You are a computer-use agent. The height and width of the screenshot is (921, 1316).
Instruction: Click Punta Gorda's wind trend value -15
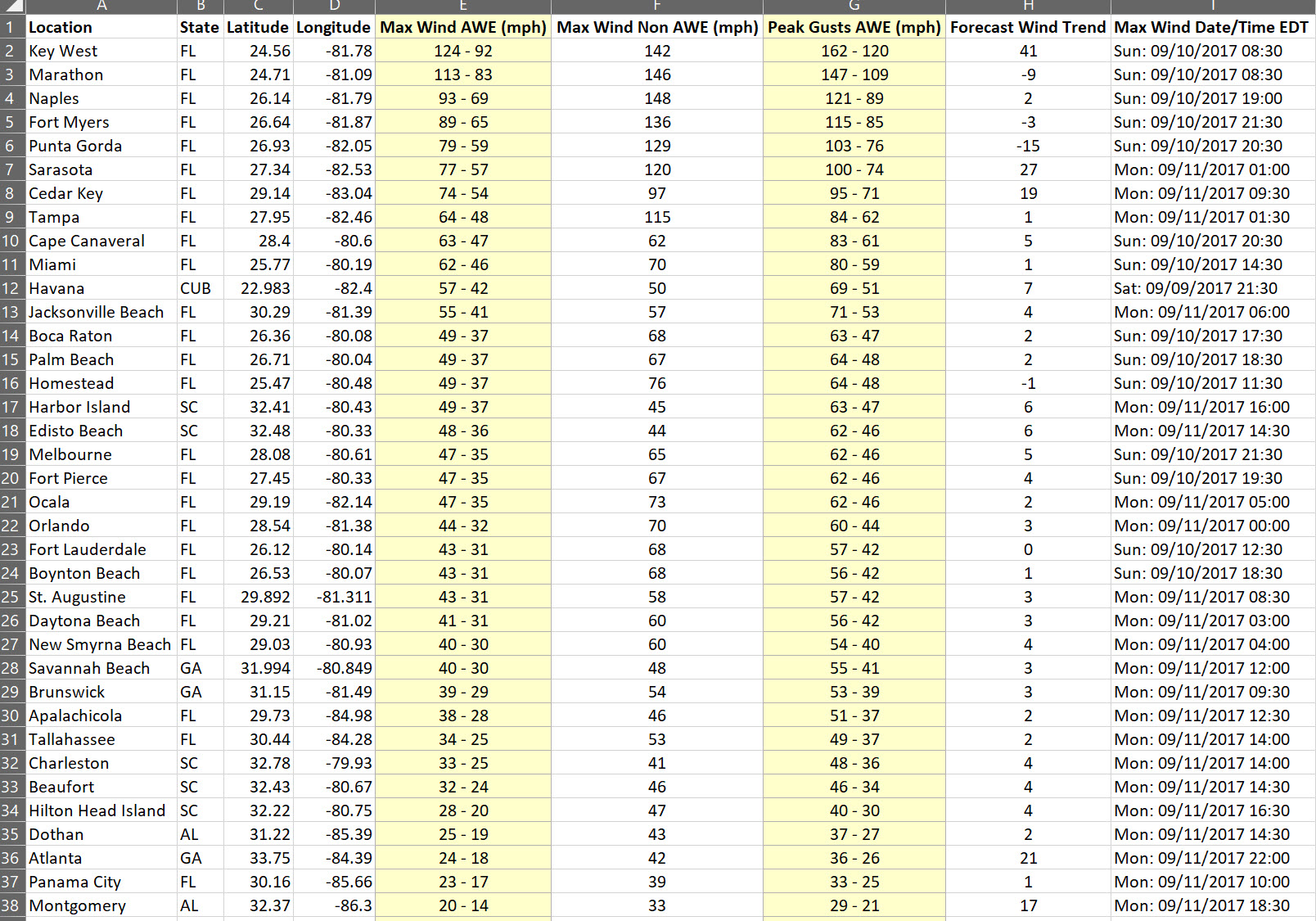1027,146
